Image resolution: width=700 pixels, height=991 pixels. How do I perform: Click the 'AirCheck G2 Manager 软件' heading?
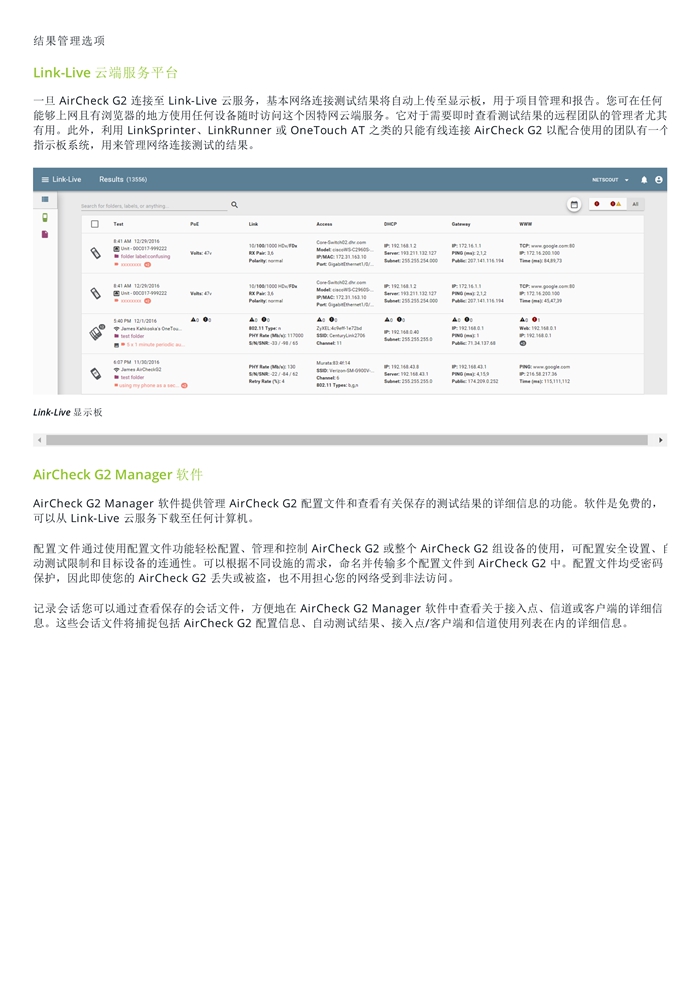(x=118, y=475)
